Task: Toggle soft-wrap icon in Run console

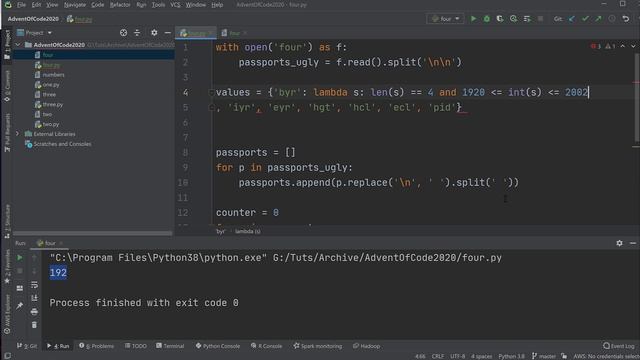Action: [34, 285]
